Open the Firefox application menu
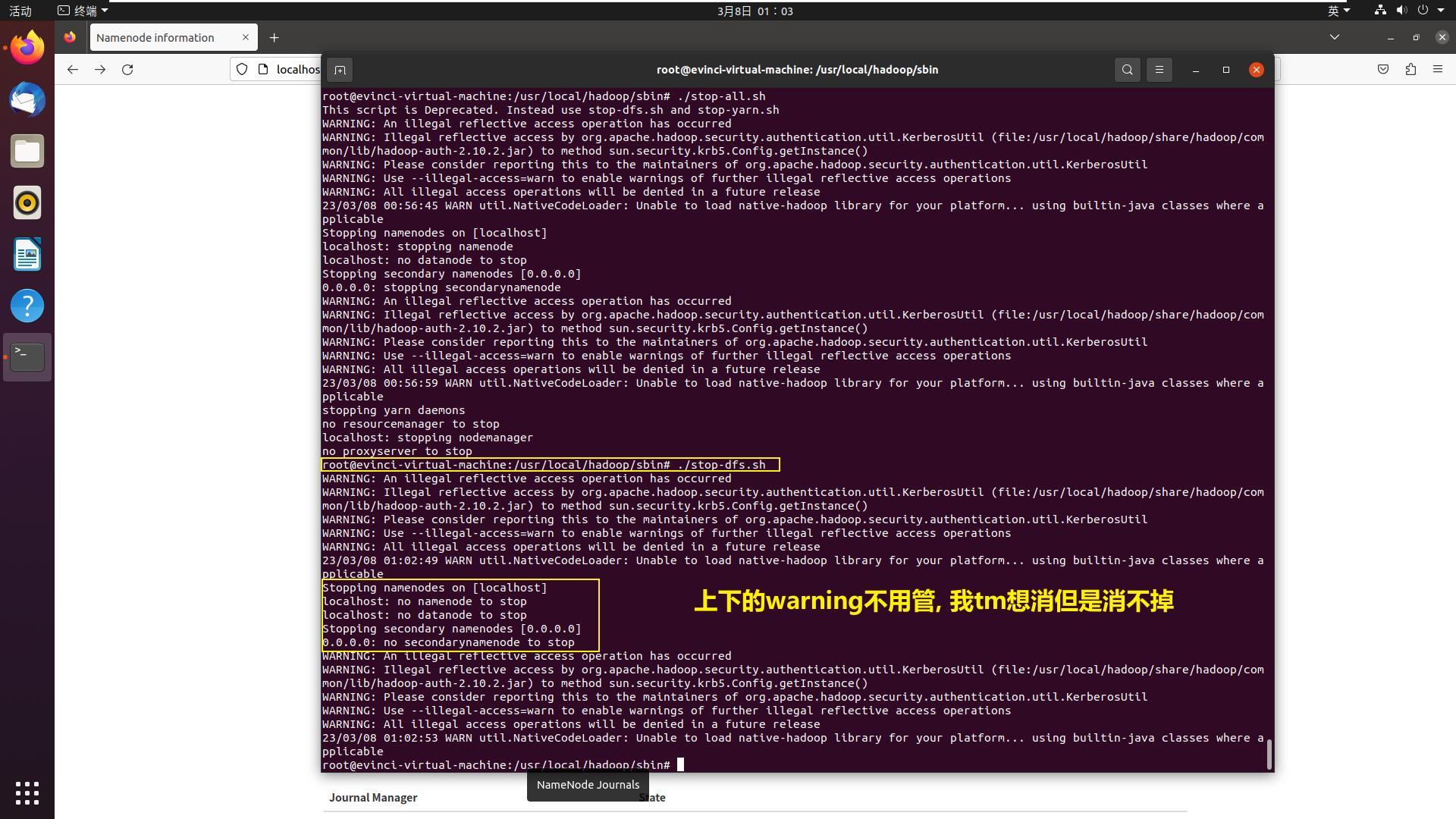Image resolution: width=1456 pixels, height=819 pixels. point(1438,69)
